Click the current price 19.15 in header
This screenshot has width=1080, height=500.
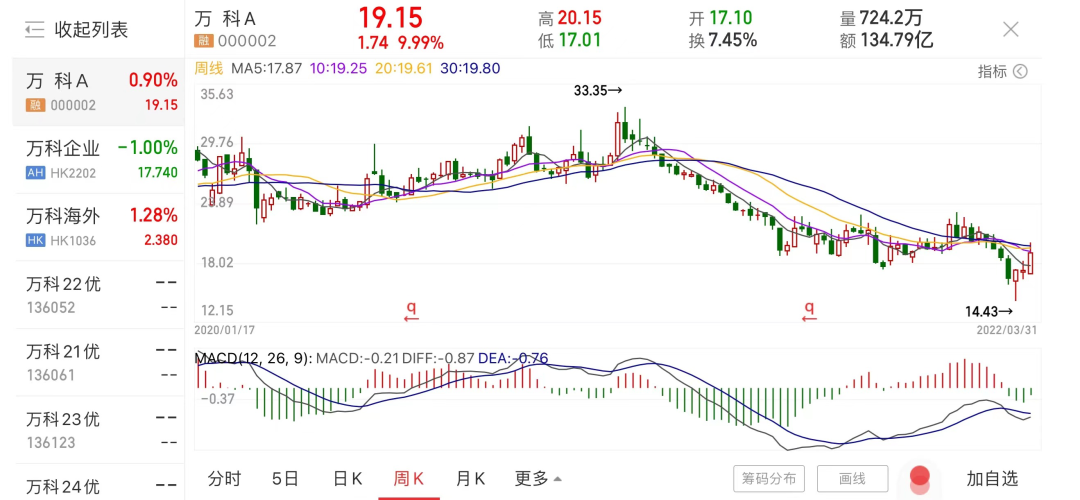pyautogui.click(x=391, y=18)
